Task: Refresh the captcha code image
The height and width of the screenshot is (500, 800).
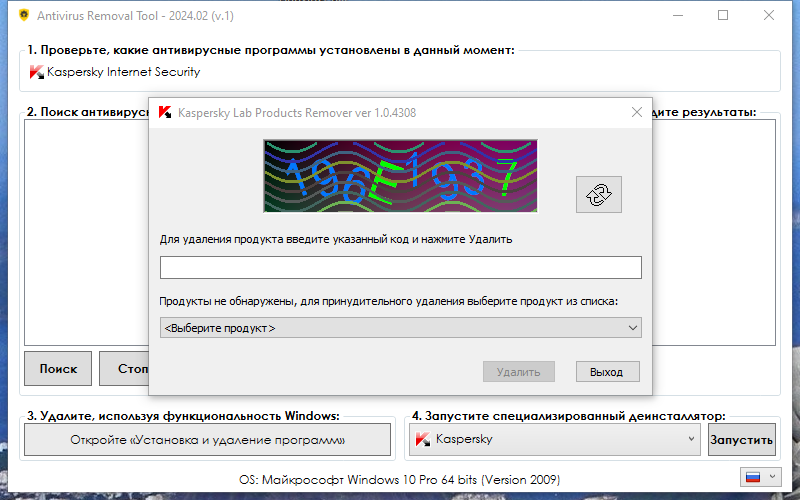Action: coord(598,194)
